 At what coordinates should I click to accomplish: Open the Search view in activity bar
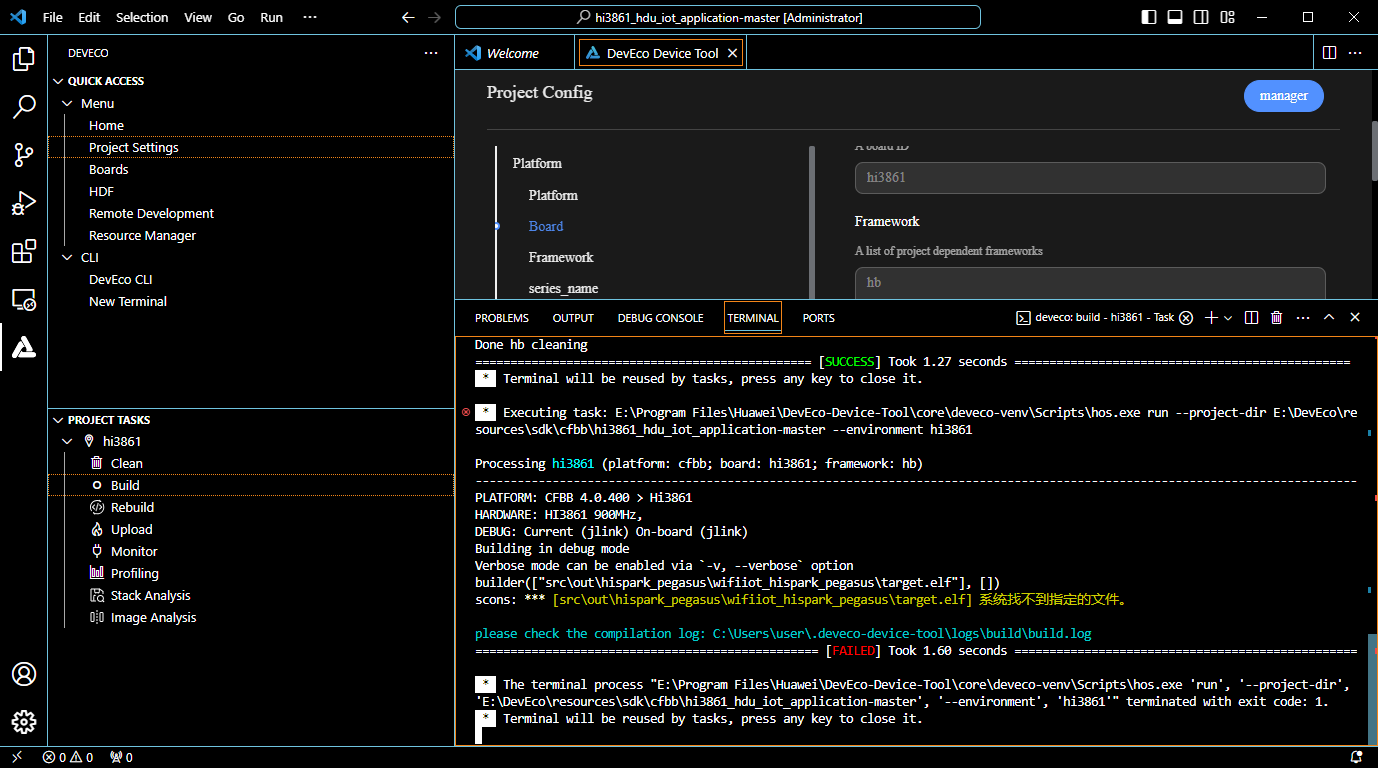point(24,107)
